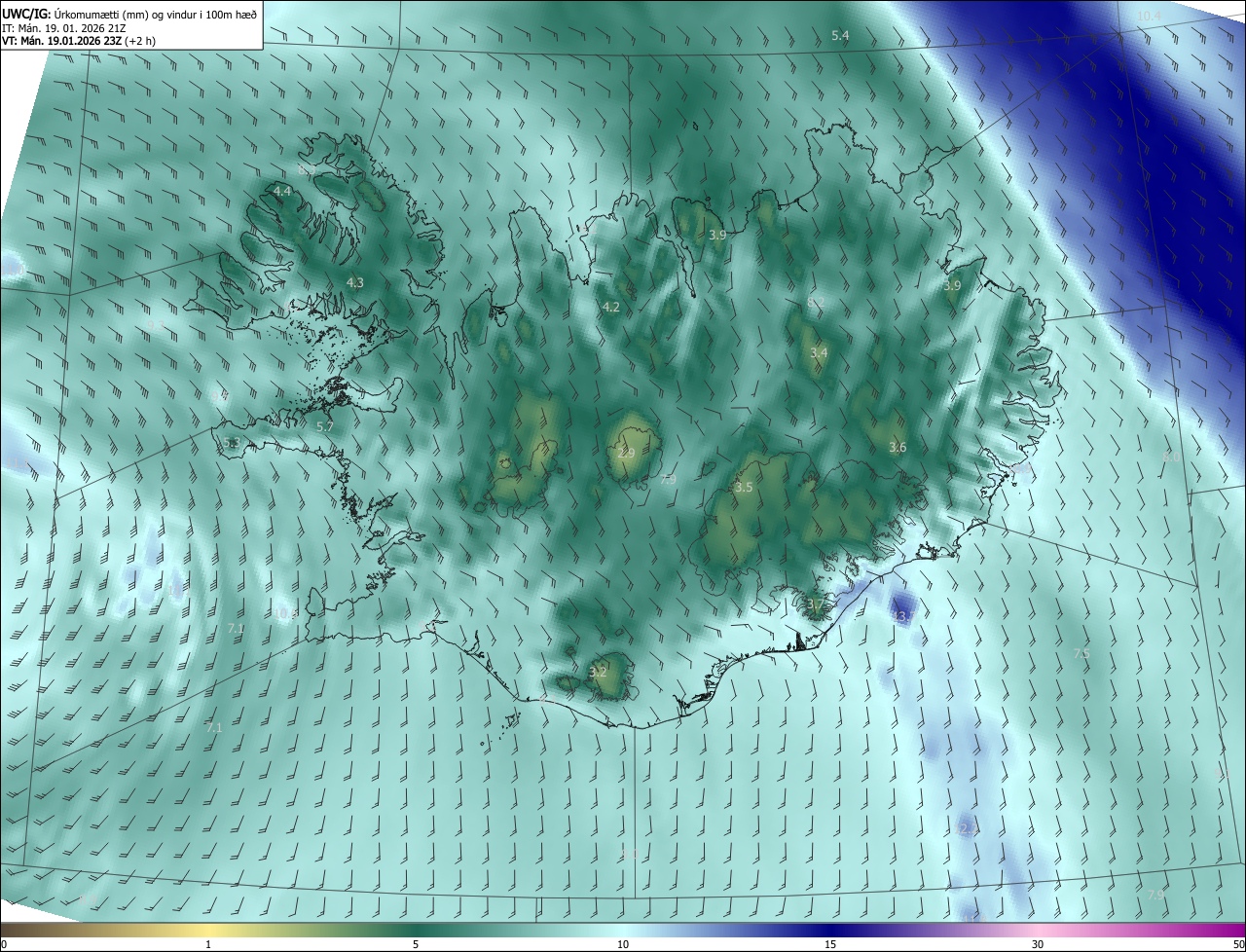Click the '(+2 h)' forecast offset text
Viewport: 1246px width, 952px height.
pyautogui.click(x=140, y=42)
